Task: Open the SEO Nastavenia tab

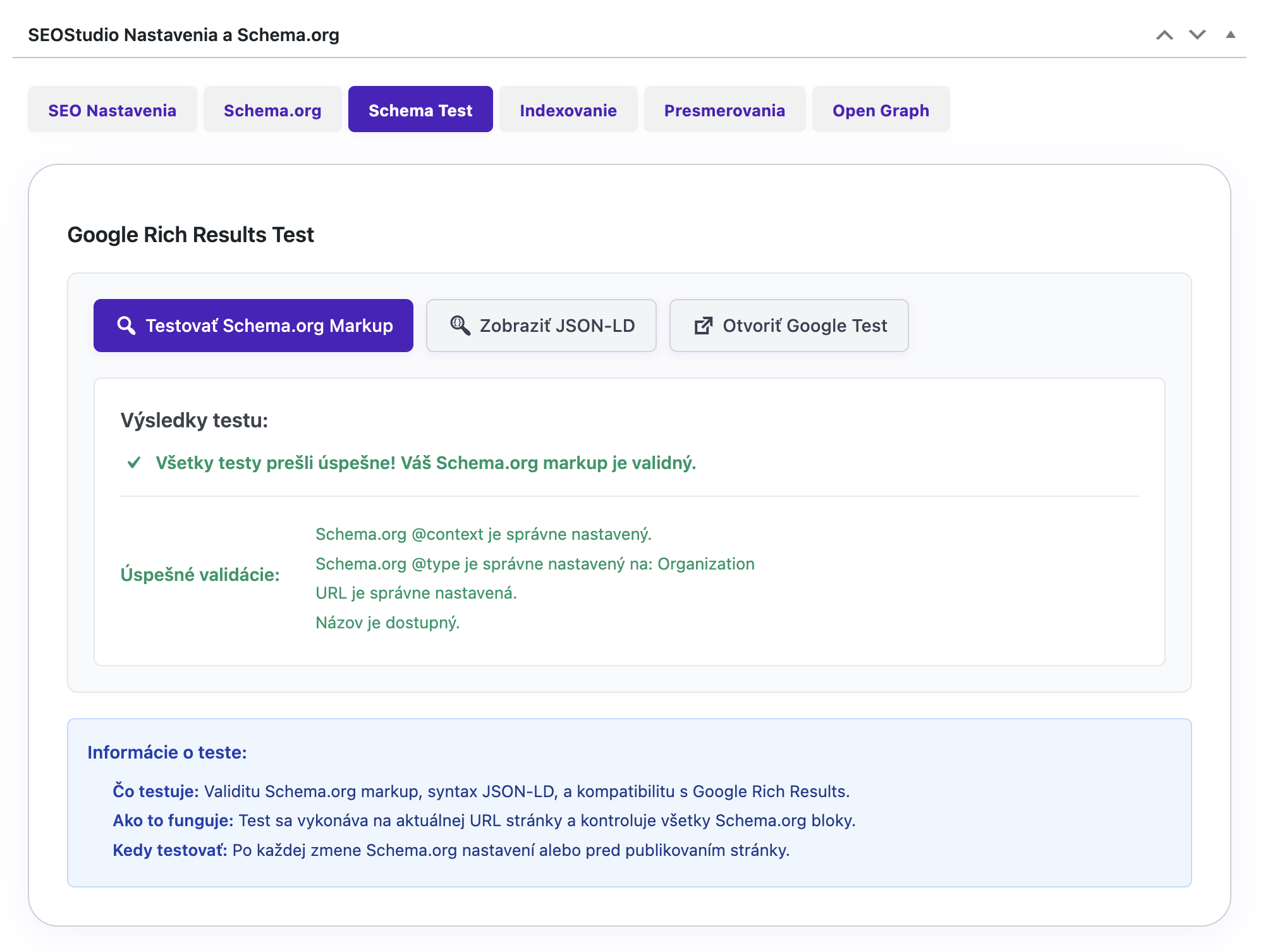Action: [112, 110]
